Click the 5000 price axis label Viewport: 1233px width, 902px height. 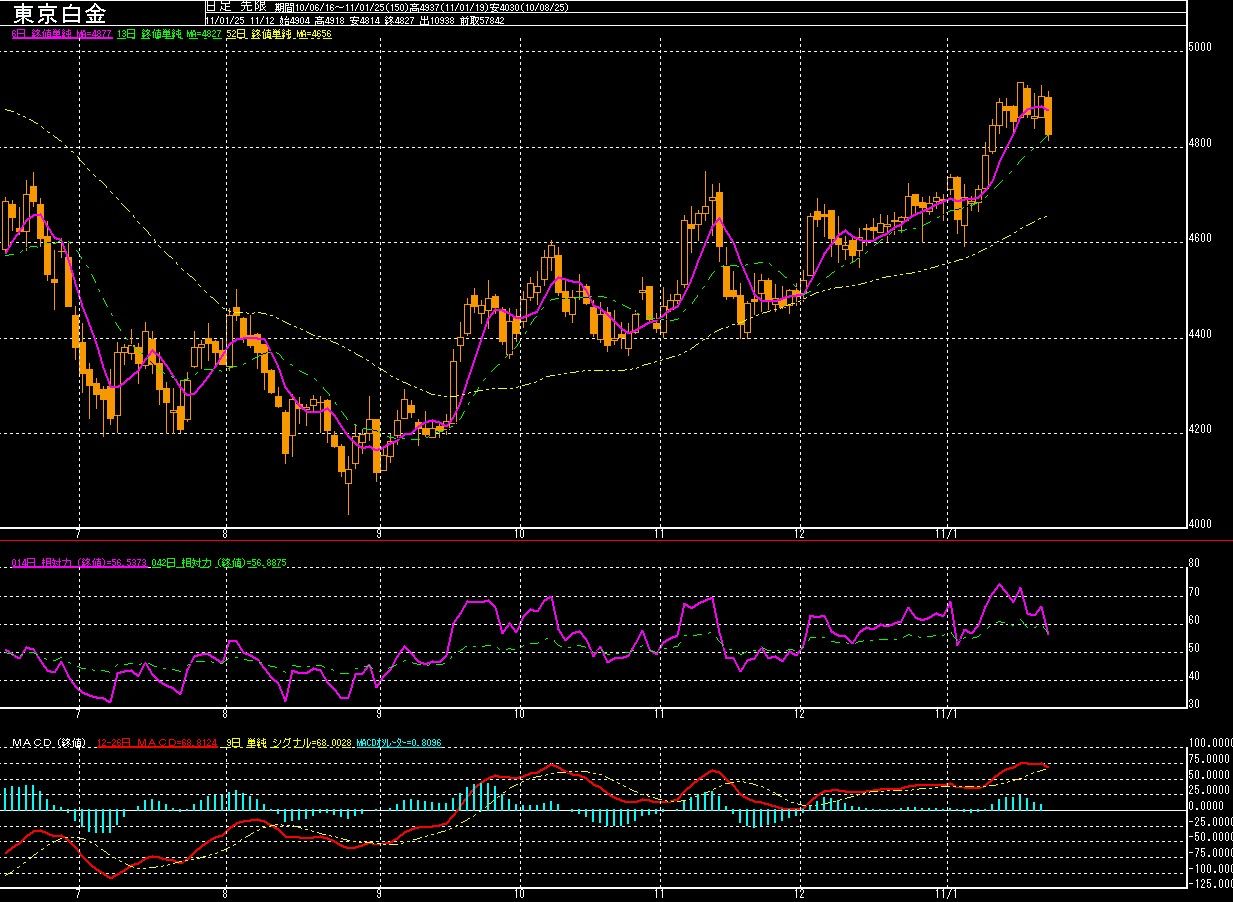1201,47
